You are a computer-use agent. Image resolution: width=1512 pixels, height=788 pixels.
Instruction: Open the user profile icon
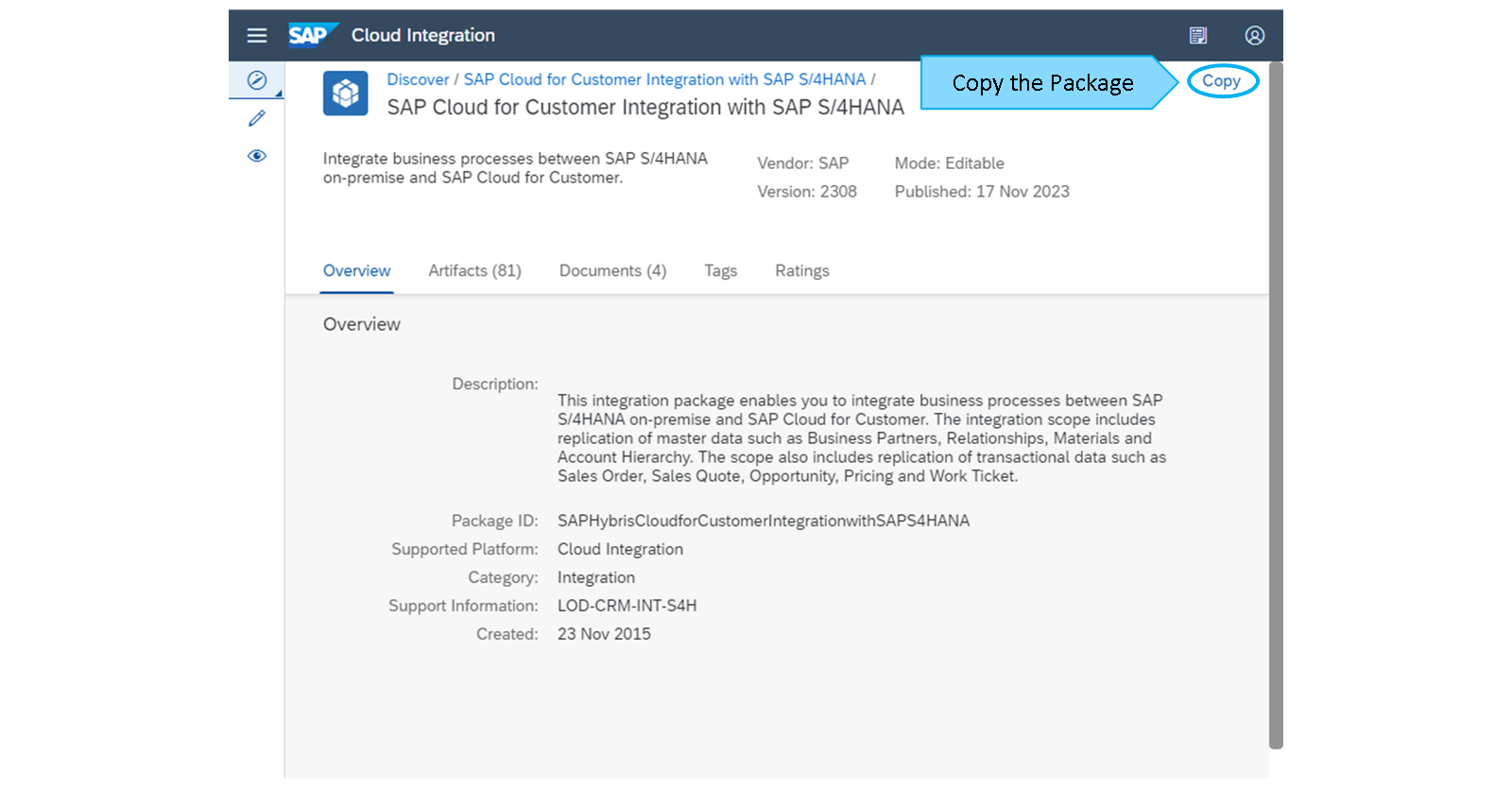[x=1255, y=36]
